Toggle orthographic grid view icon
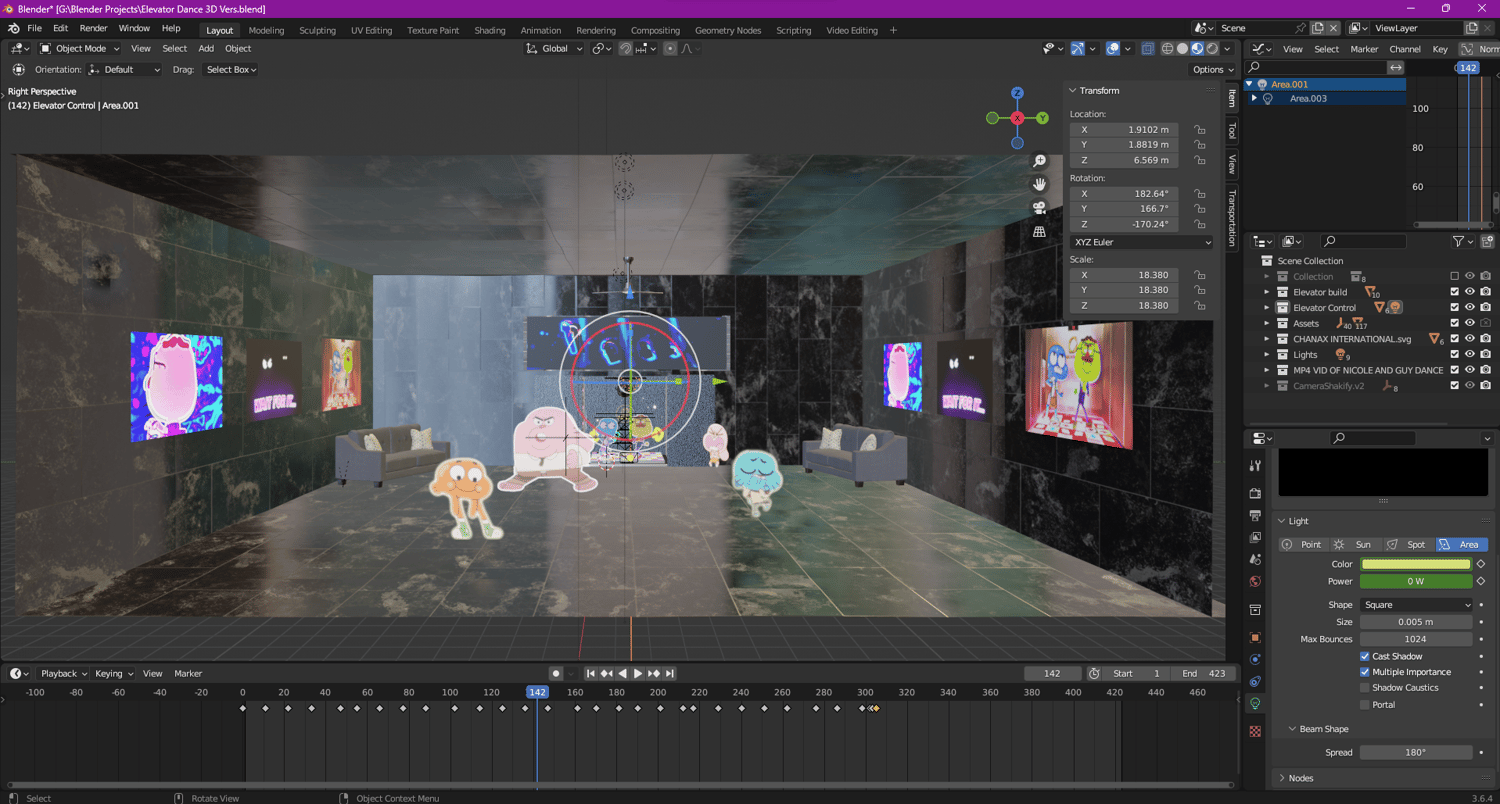The width and height of the screenshot is (1500, 804). (x=1039, y=231)
